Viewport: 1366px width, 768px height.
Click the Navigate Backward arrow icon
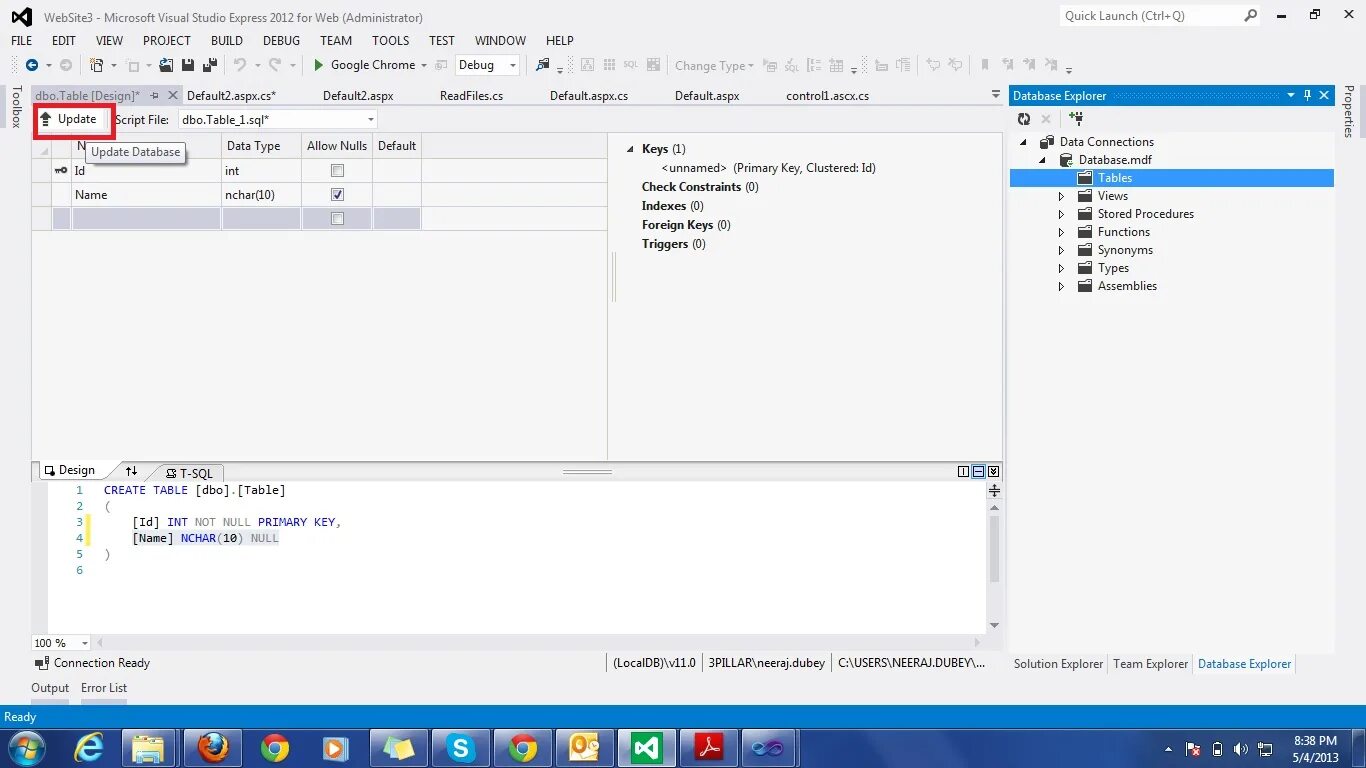coord(32,65)
